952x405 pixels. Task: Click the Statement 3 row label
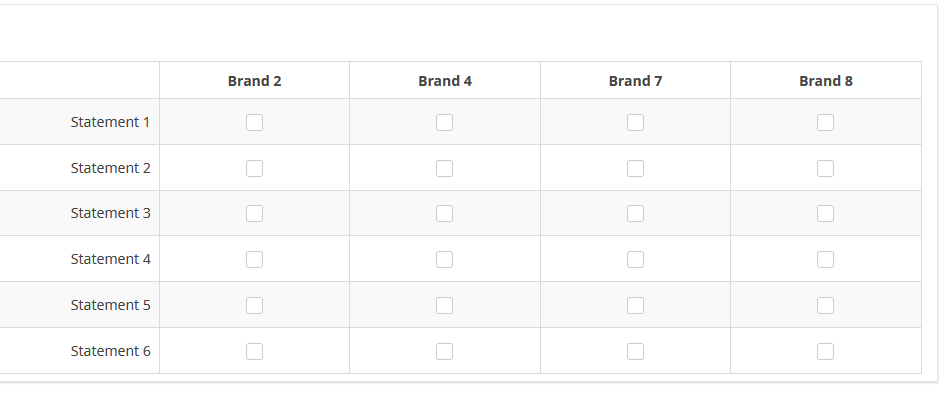[x=110, y=213]
